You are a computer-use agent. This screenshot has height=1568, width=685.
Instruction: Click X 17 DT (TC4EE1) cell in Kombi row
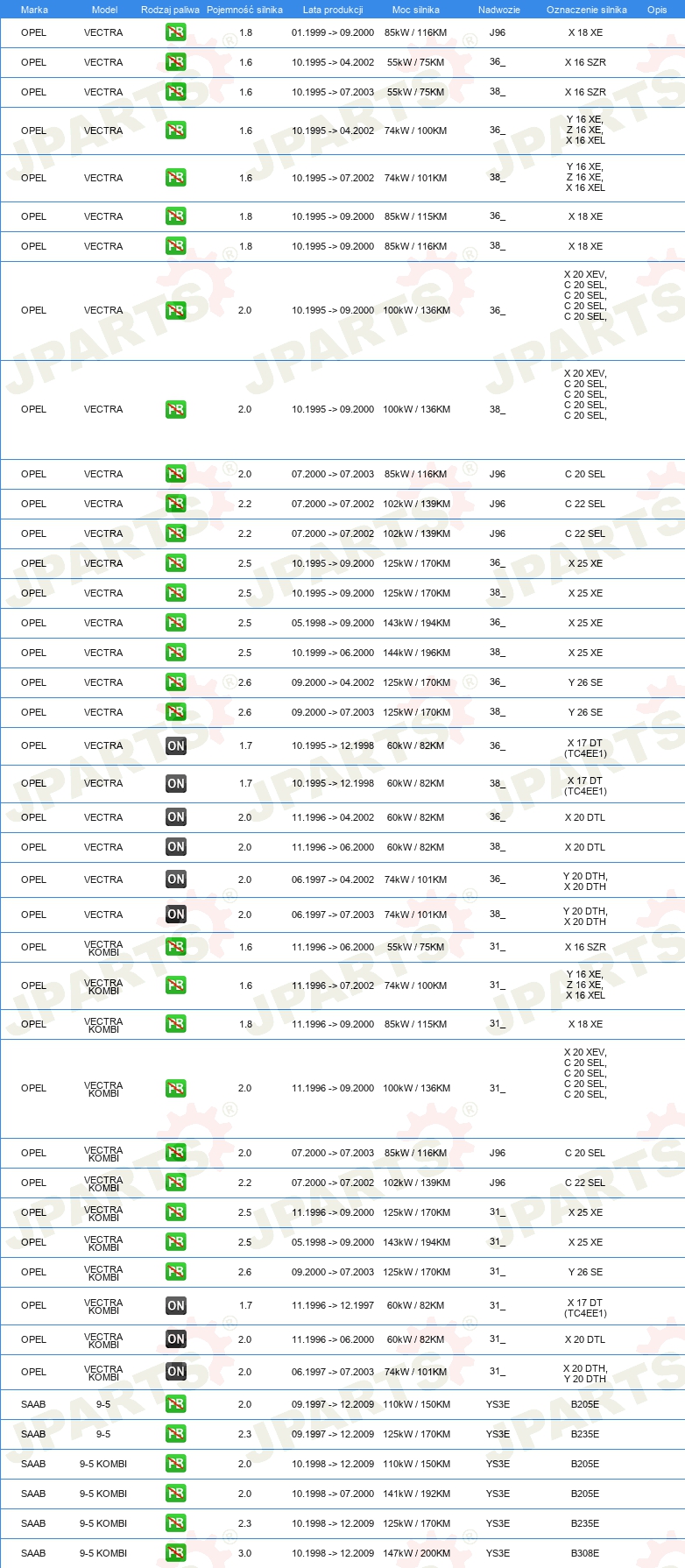[585, 1309]
